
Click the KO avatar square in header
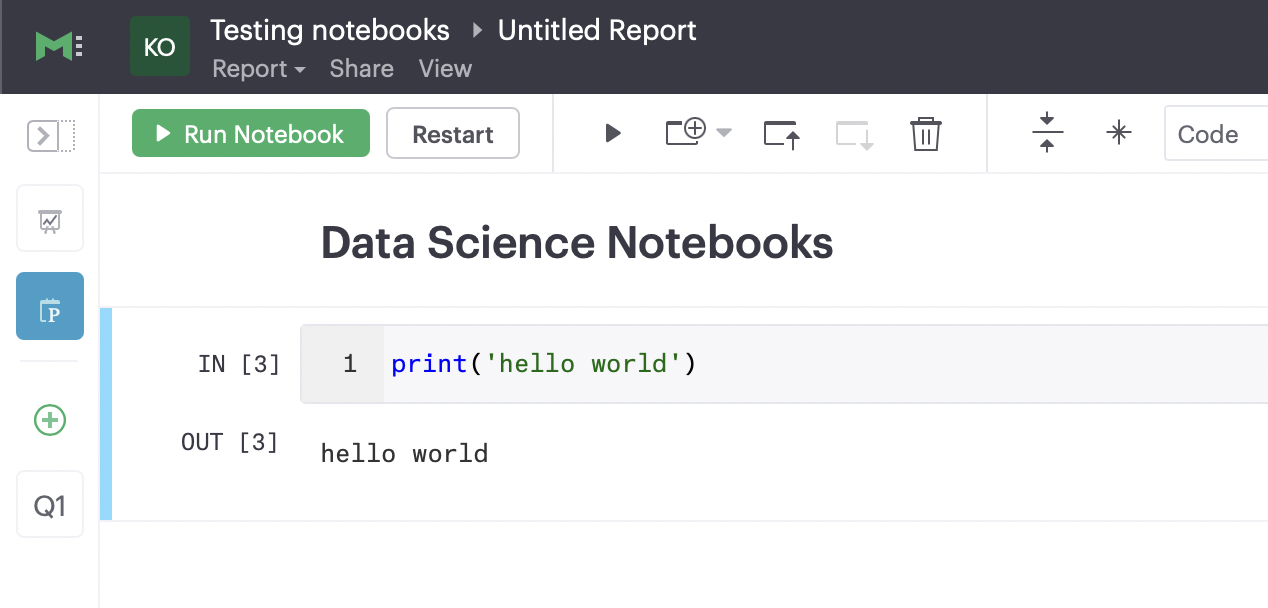point(160,46)
